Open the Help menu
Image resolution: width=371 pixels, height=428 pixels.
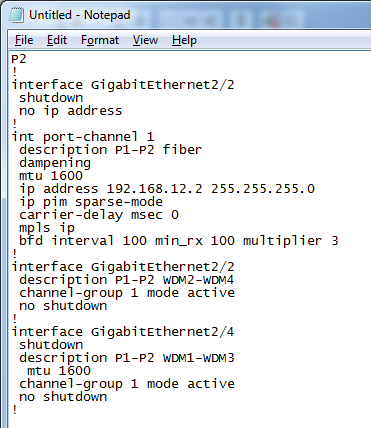point(184,40)
